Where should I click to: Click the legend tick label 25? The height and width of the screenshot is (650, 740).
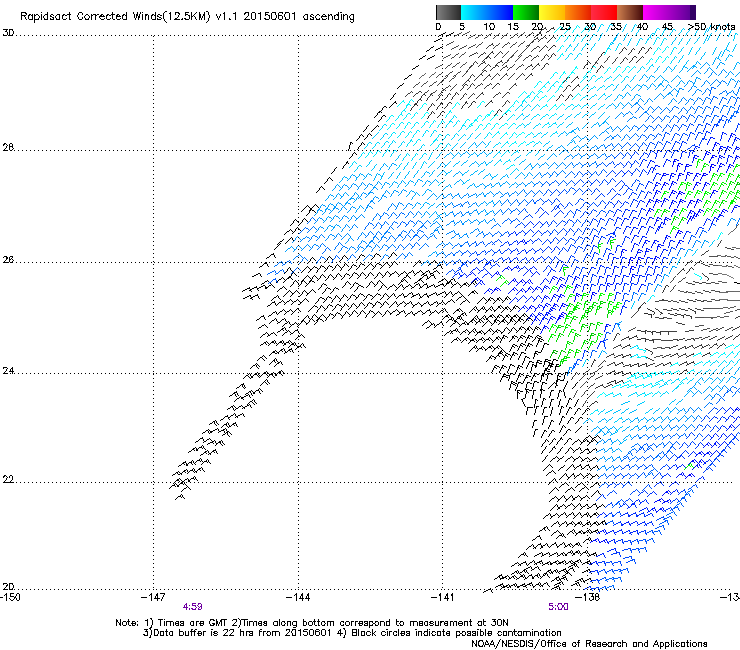(x=565, y=27)
